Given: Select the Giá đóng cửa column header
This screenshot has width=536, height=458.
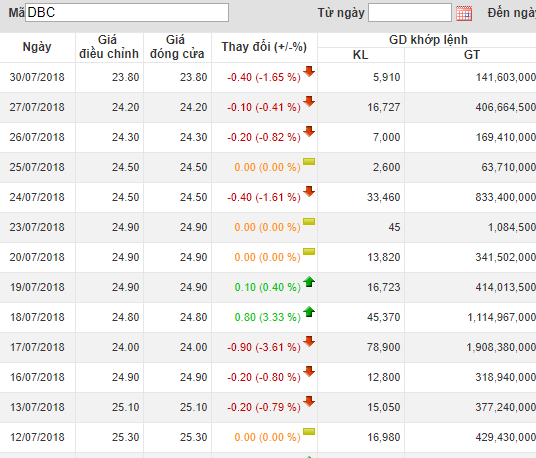Looking at the screenshot, I should coord(177,47).
